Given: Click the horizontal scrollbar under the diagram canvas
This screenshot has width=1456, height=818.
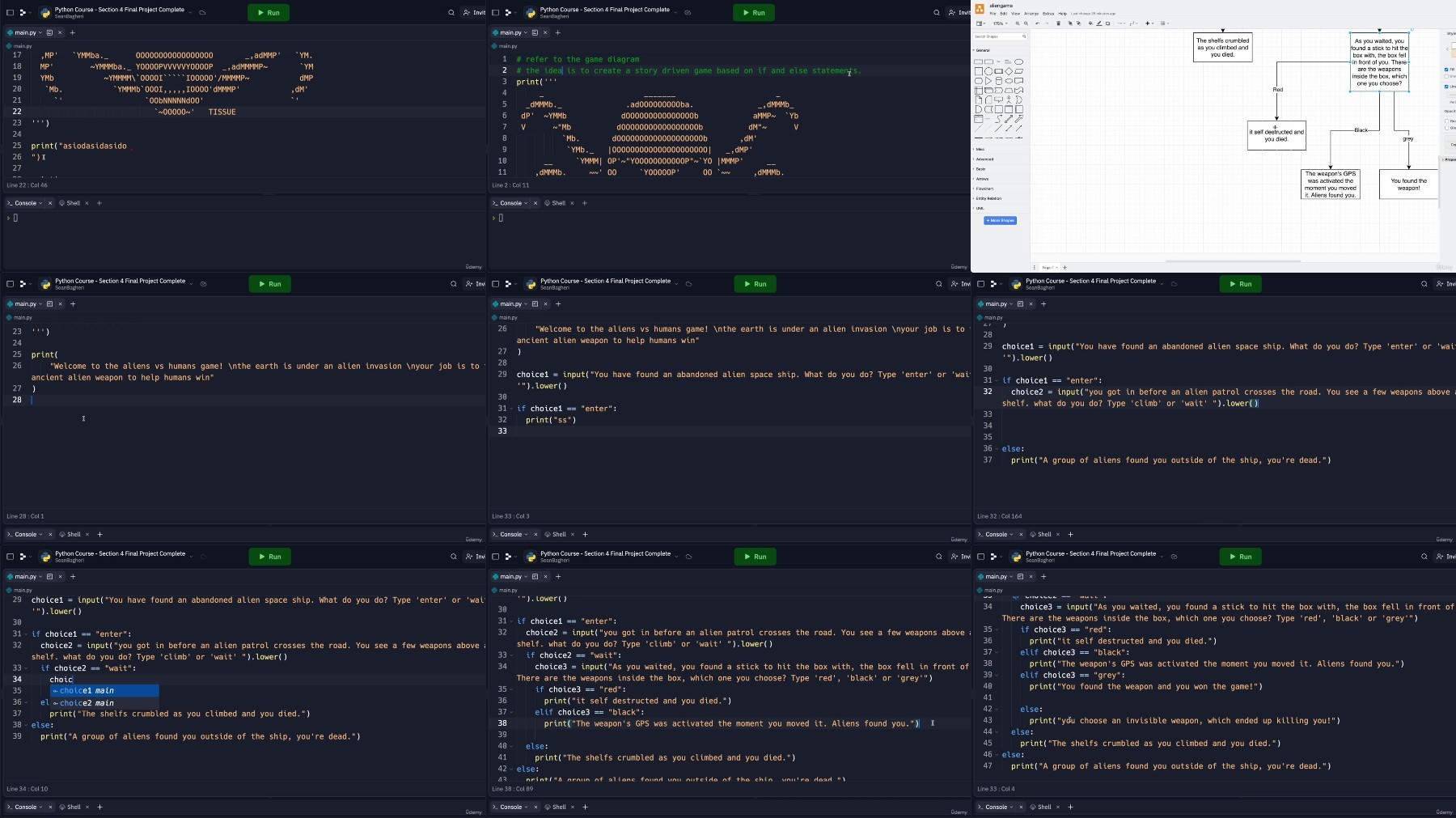Looking at the screenshot, I should (x=1233, y=261).
